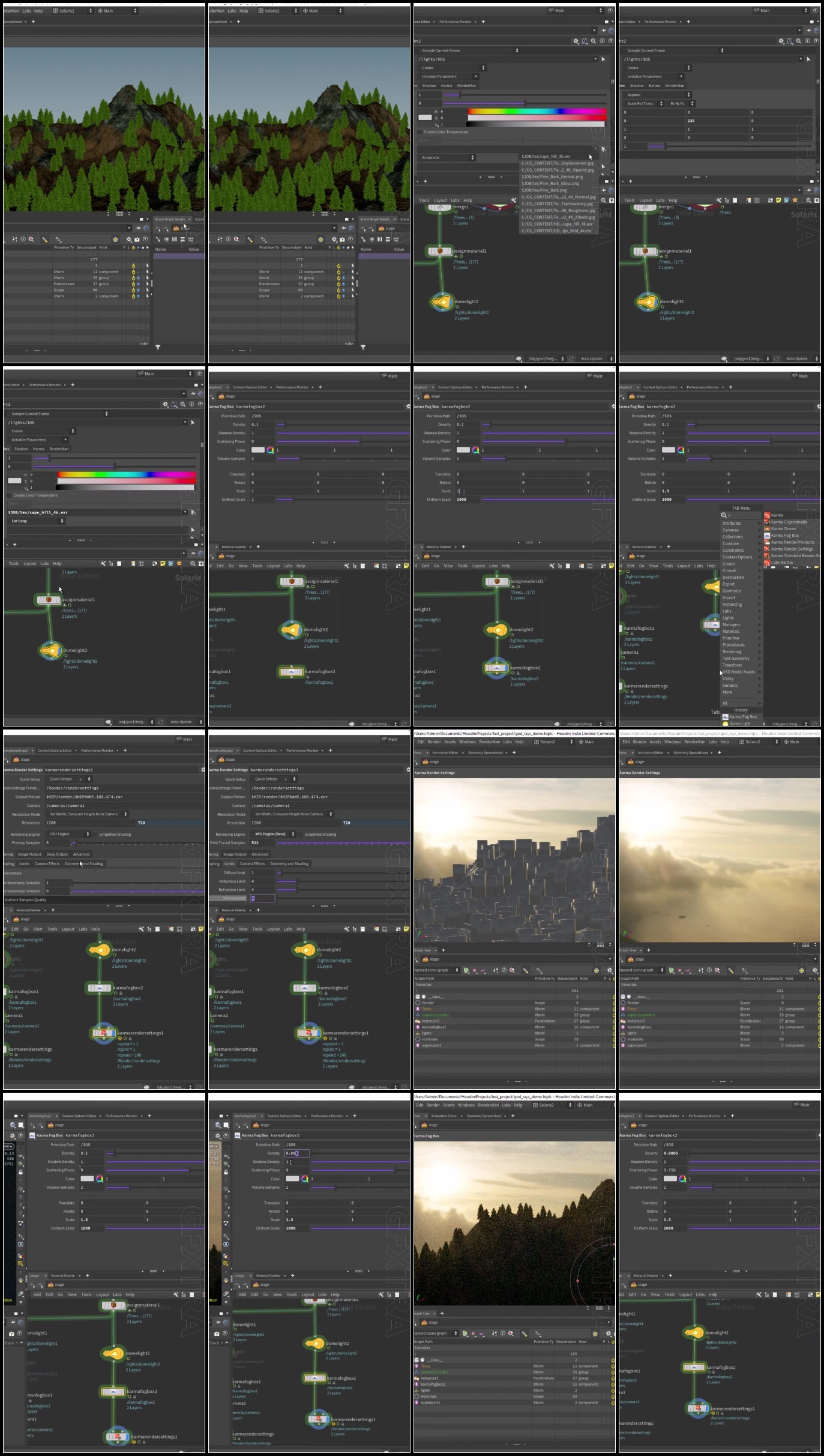Click info icon in panel with Append dropdown
Image resolution: width=824 pixels, height=1456 pixels.
tap(807, 41)
